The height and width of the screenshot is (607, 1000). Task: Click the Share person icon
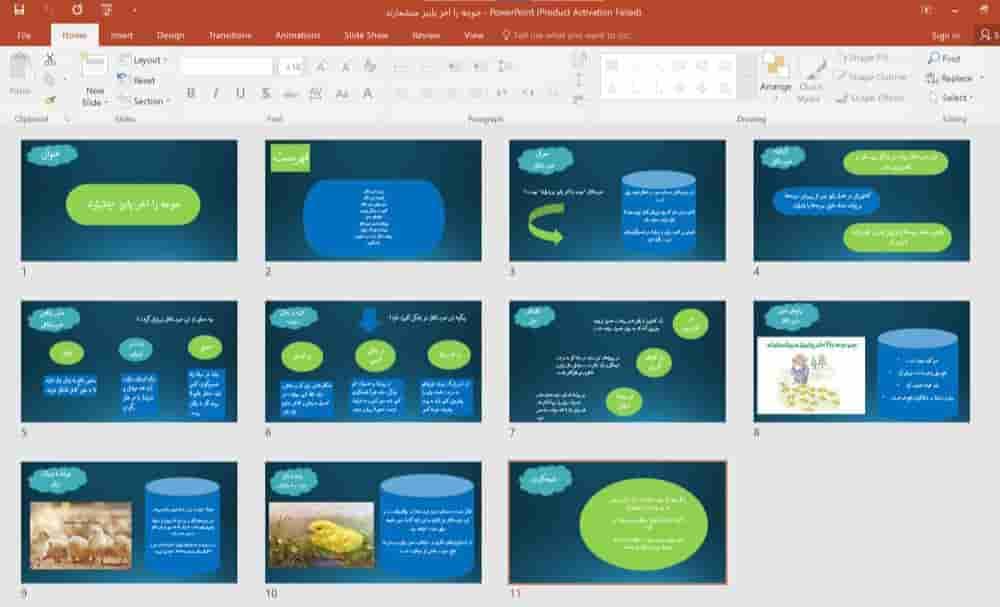[986, 35]
